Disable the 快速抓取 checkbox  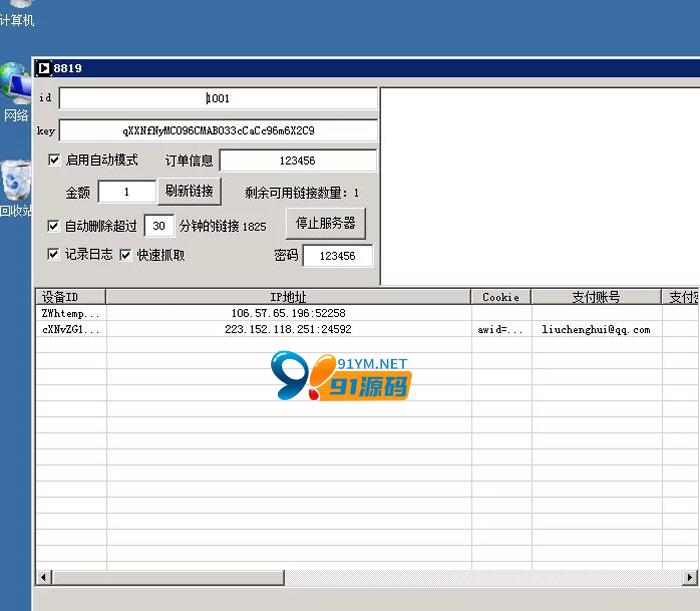pos(126,255)
